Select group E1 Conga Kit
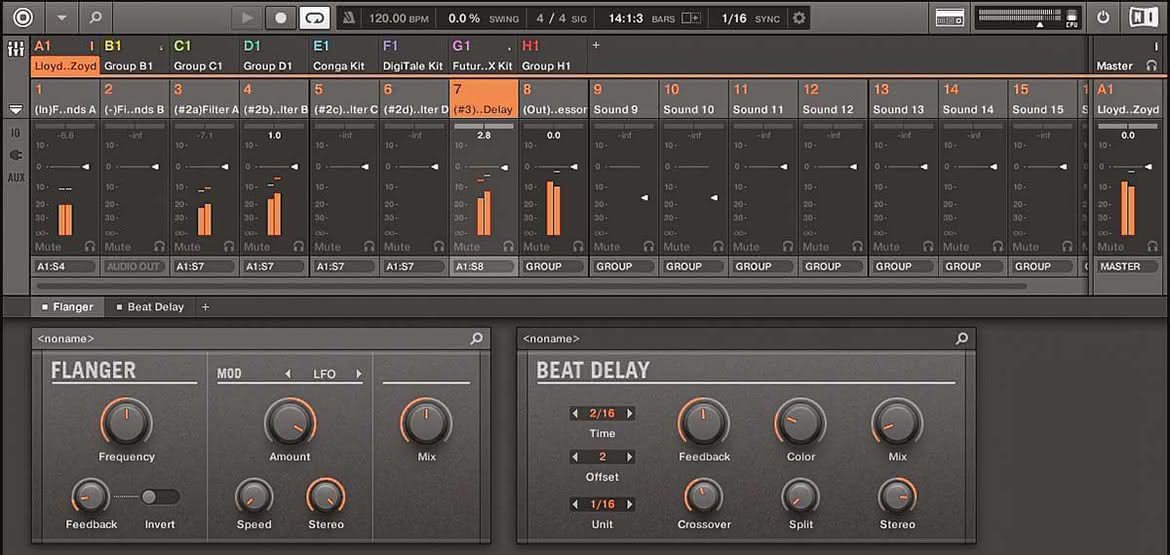The image size is (1170, 555). (x=344, y=56)
